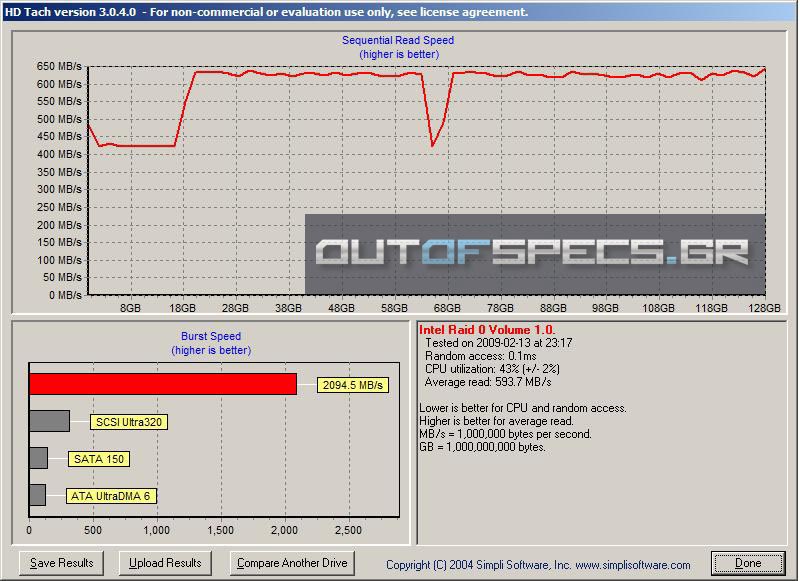Viewport: 800px width, 581px height.
Task: Click 'GB = 1,000,000,000 bytes' note
Action: point(482,447)
